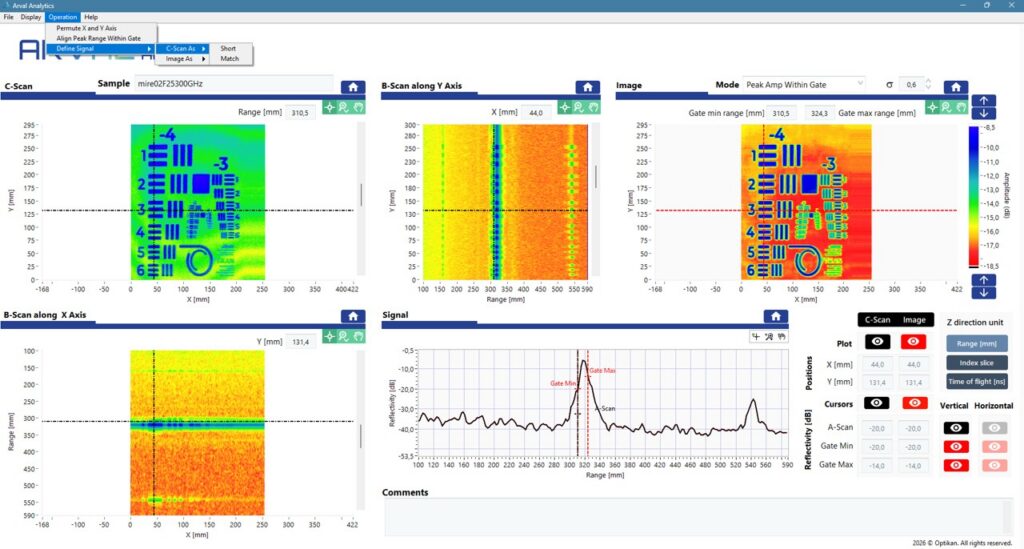Decrease the sigma value with stepper down arrow

928,87
